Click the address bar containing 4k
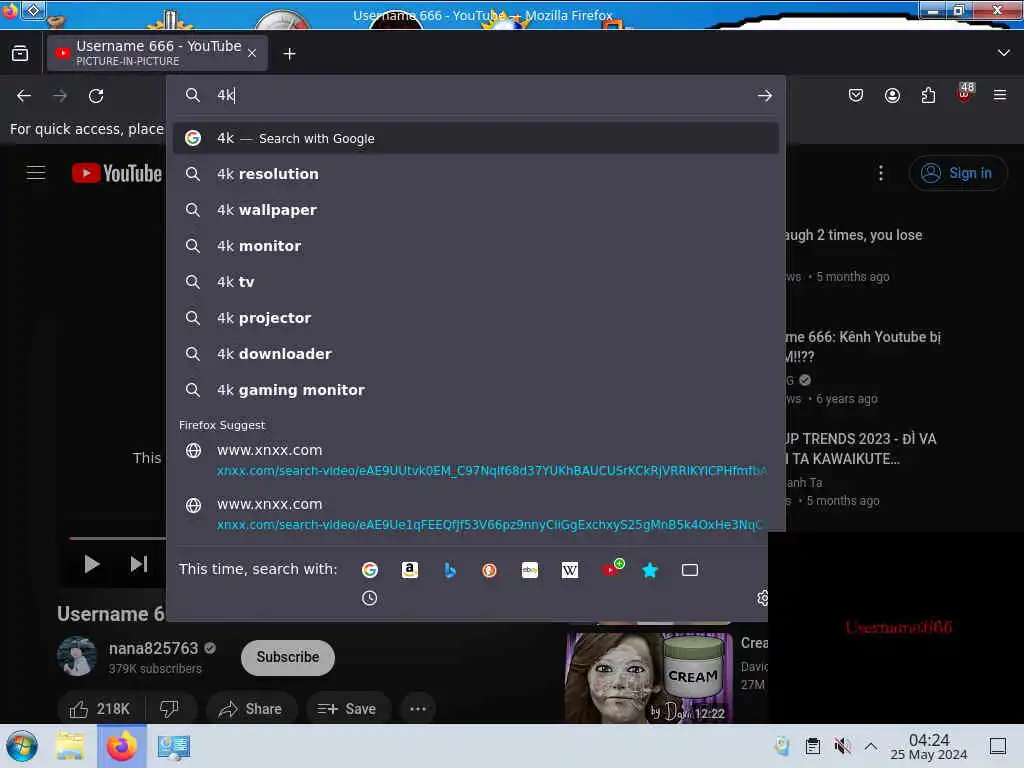Viewport: 1024px width, 768px height. 475,95
